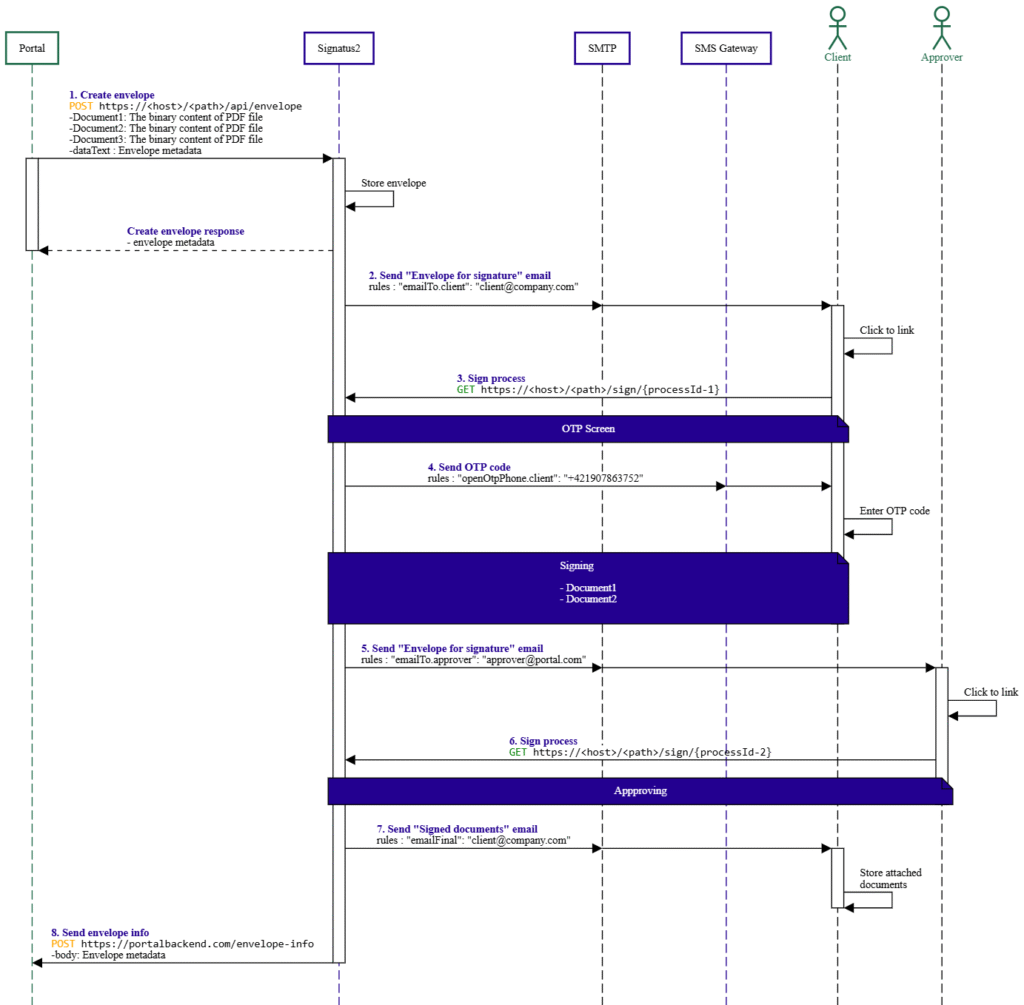1024x1005 pixels.
Task: Open the GET sign/{processId-2} URL
Action: pos(652,752)
